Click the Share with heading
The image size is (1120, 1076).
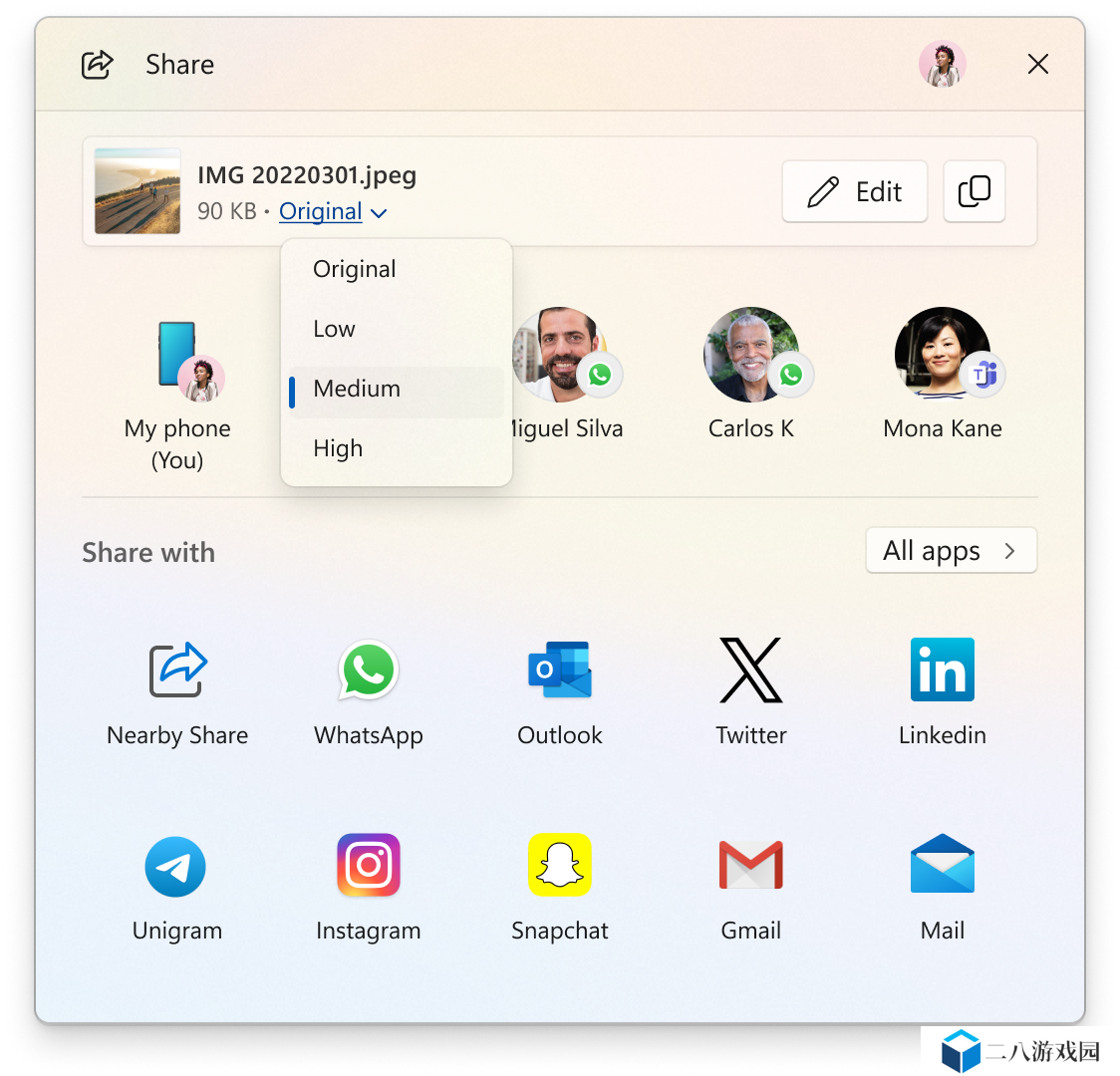click(x=148, y=553)
